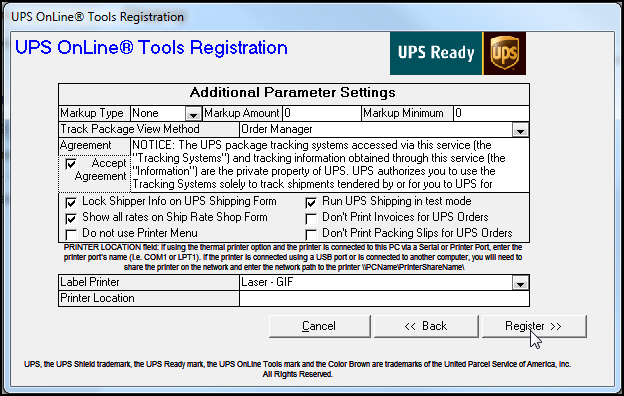Uncheck Show all rates on Ship Rate Shop Form

tap(71, 218)
